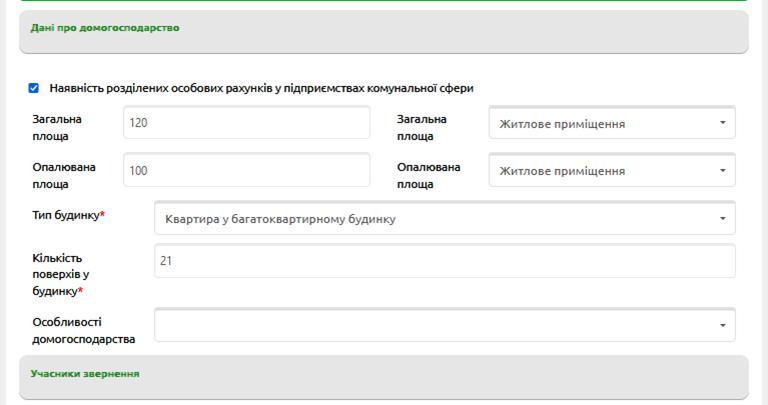Image resolution: width=768 pixels, height=405 pixels.
Task: Click the 'Наявність розділених особових рахунків' label text
Action: [x=261, y=88]
